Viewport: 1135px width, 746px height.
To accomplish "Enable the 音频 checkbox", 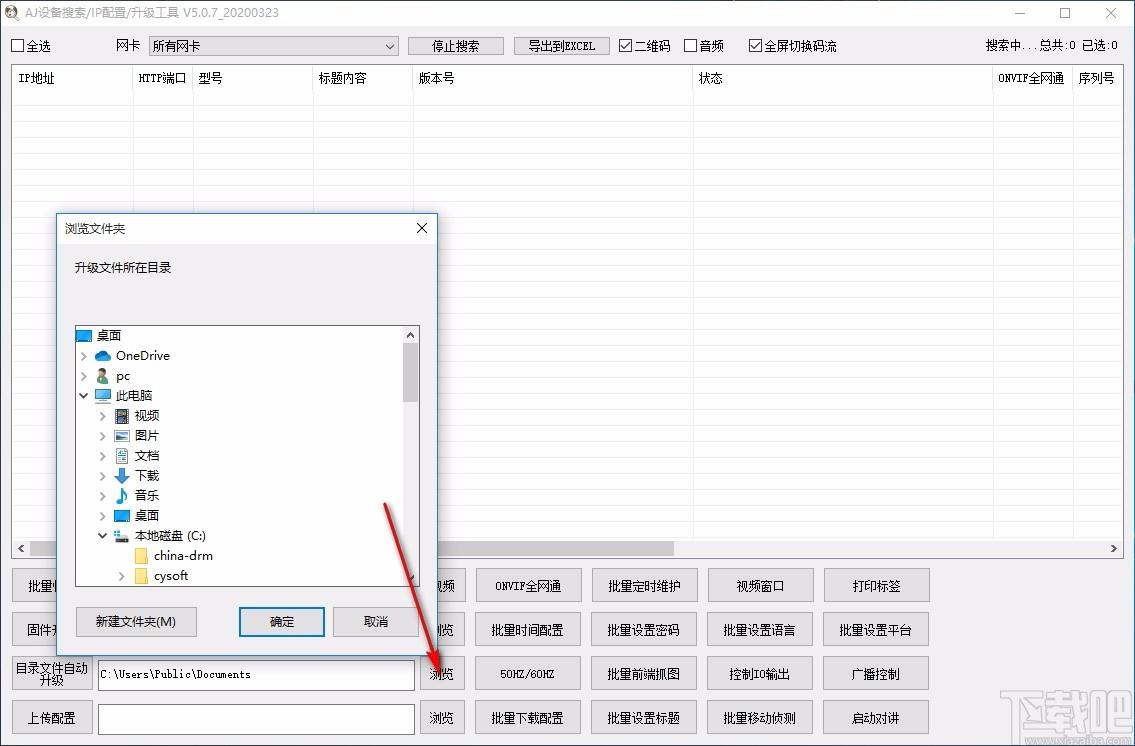I will pyautogui.click(x=691, y=46).
